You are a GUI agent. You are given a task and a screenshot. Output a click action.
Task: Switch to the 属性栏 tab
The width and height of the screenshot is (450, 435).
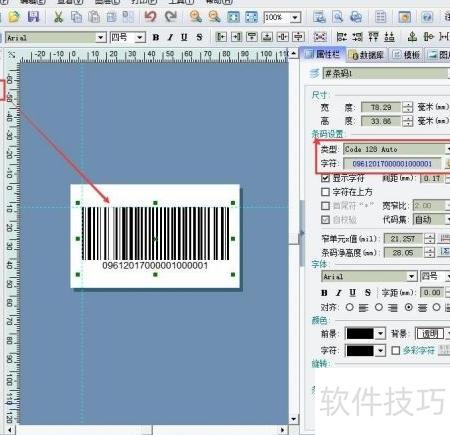tap(322, 54)
